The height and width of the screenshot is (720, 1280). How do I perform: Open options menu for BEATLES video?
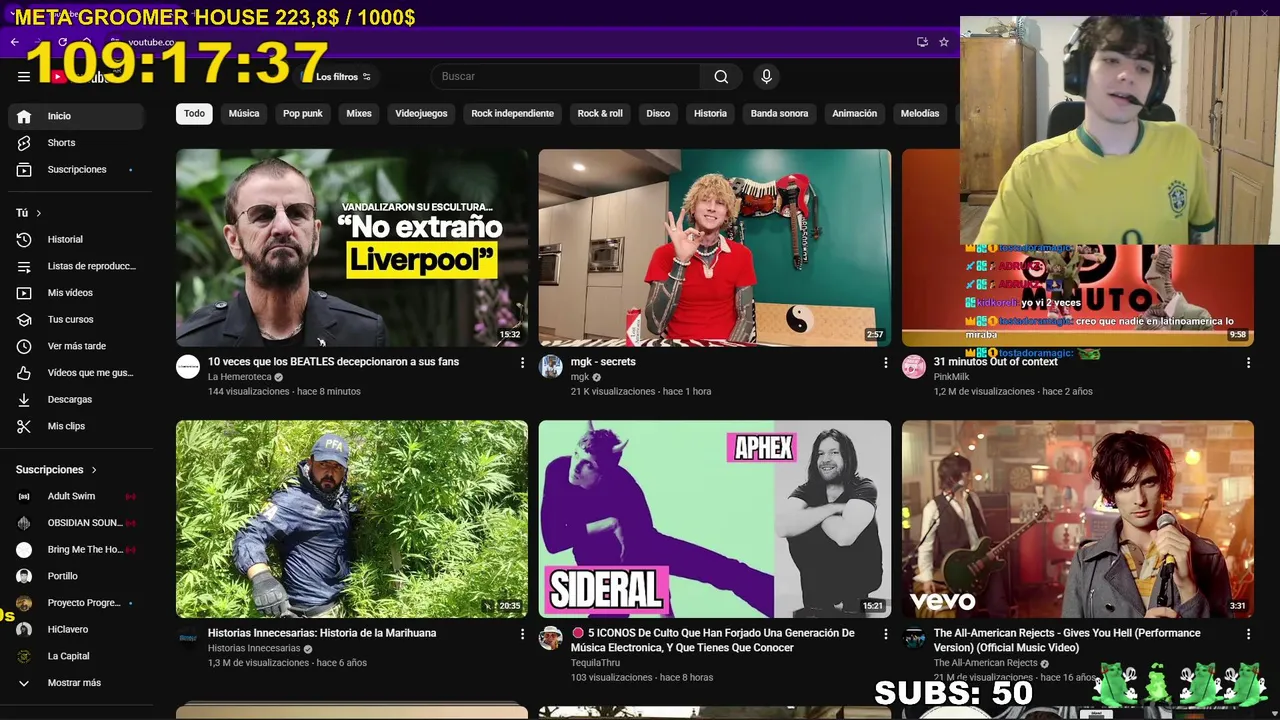coord(522,363)
